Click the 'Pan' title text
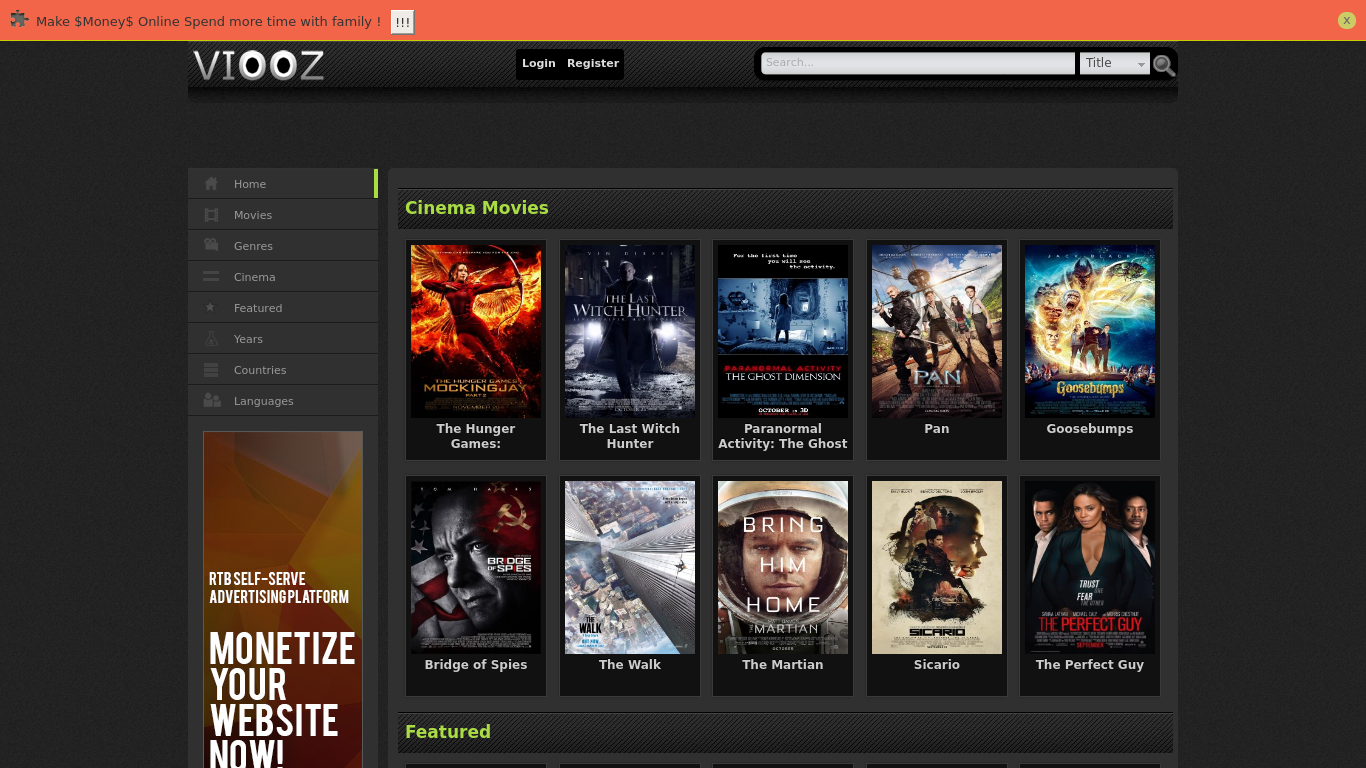1366x768 pixels. (x=937, y=428)
